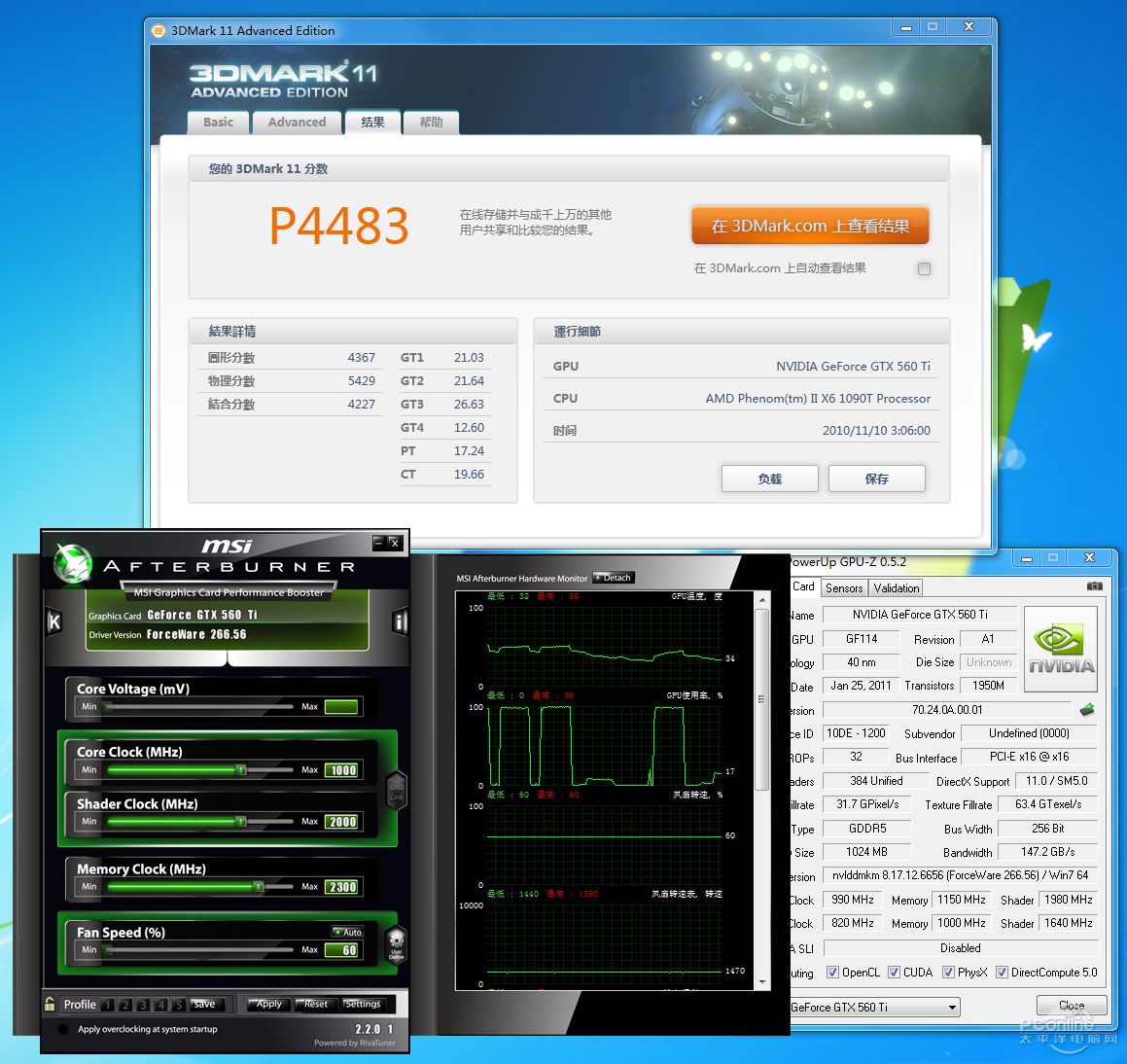Click the Link clocks icon
This screenshot has width=1127, height=1064.
pos(397,790)
